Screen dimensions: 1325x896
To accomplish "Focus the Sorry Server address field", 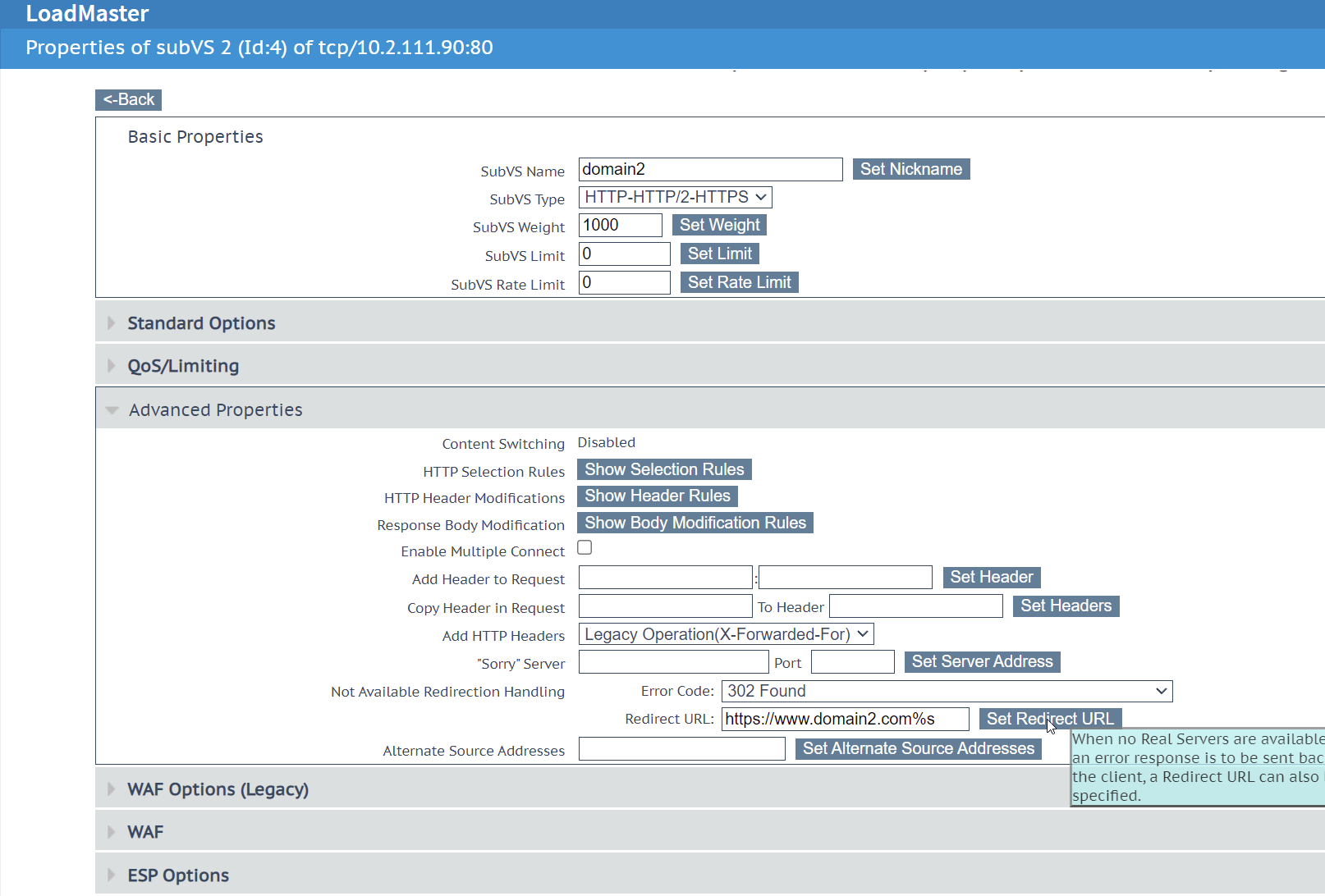I will point(674,661).
